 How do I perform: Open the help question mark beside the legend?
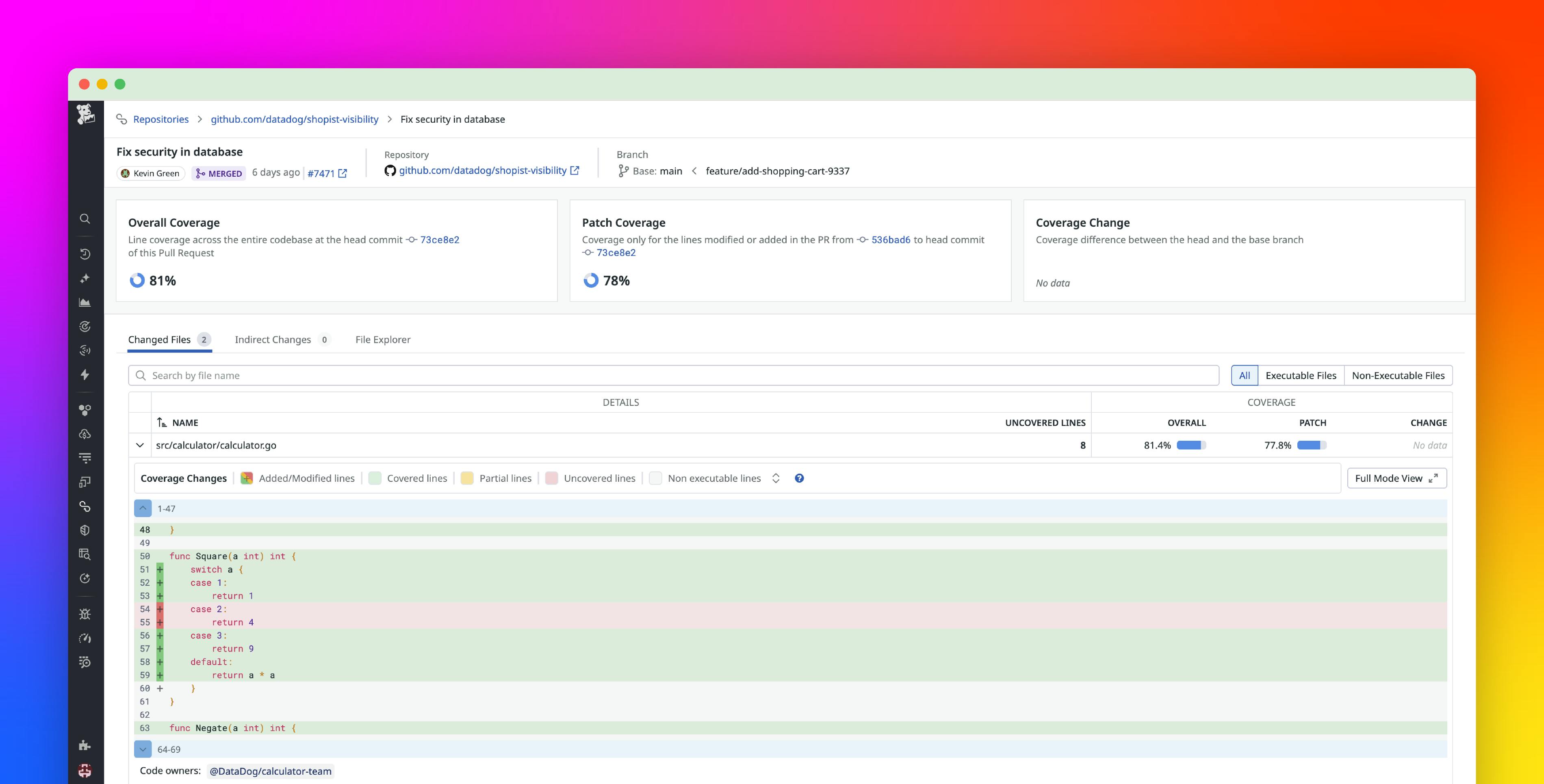799,478
